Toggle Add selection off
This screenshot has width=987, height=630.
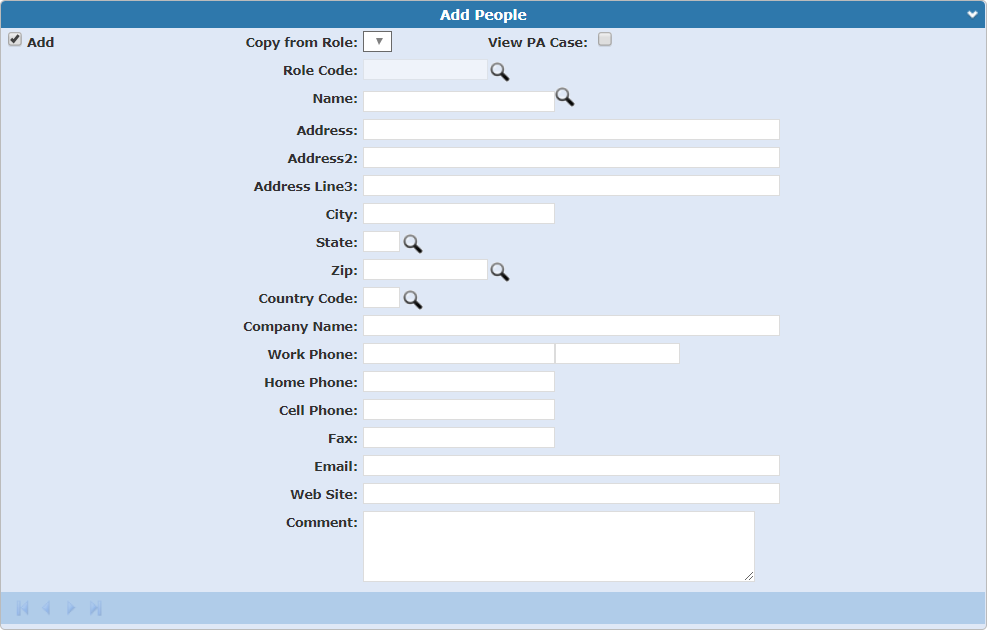pyautogui.click(x=14, y=39)
